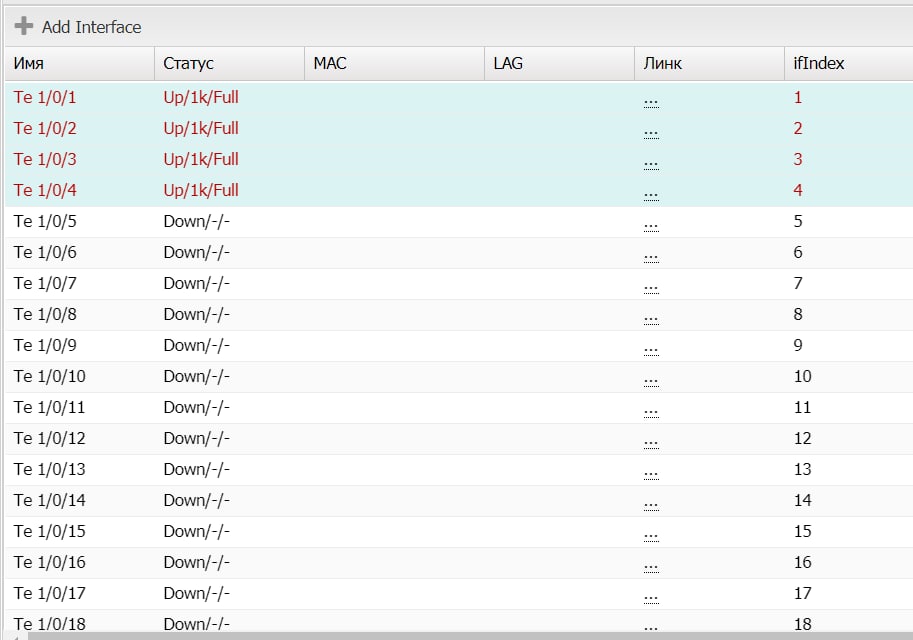Open the link dots for Te 1/0/17
Screen dimensions: 913x640
click(x=651, y=599)
